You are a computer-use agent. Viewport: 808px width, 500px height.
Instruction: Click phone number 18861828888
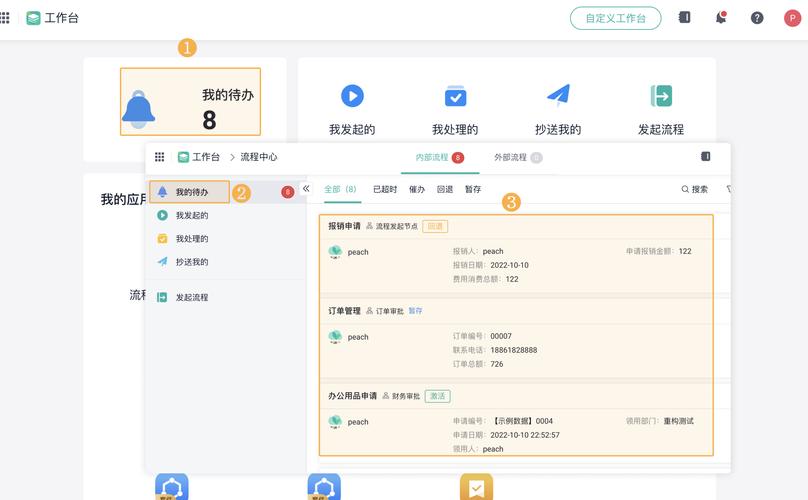point(514,350)
